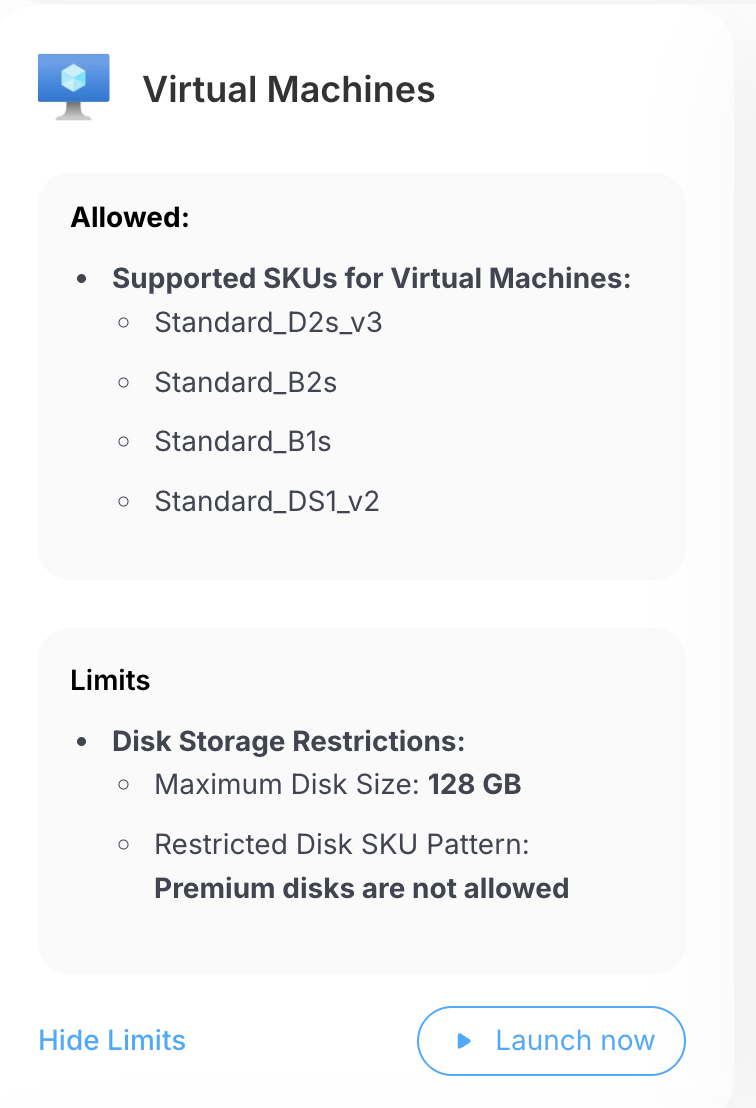Click the play triangle in Launch now

(463, 1041)
